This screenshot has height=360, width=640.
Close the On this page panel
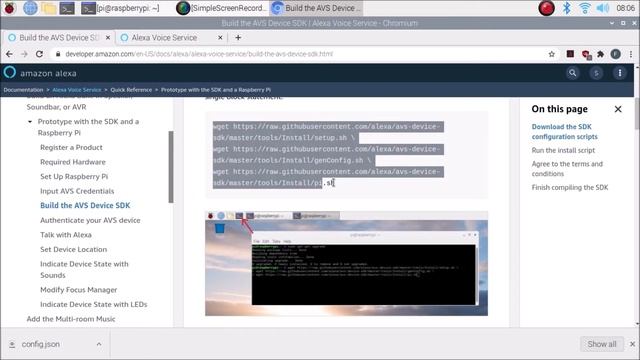pos(618,109)
